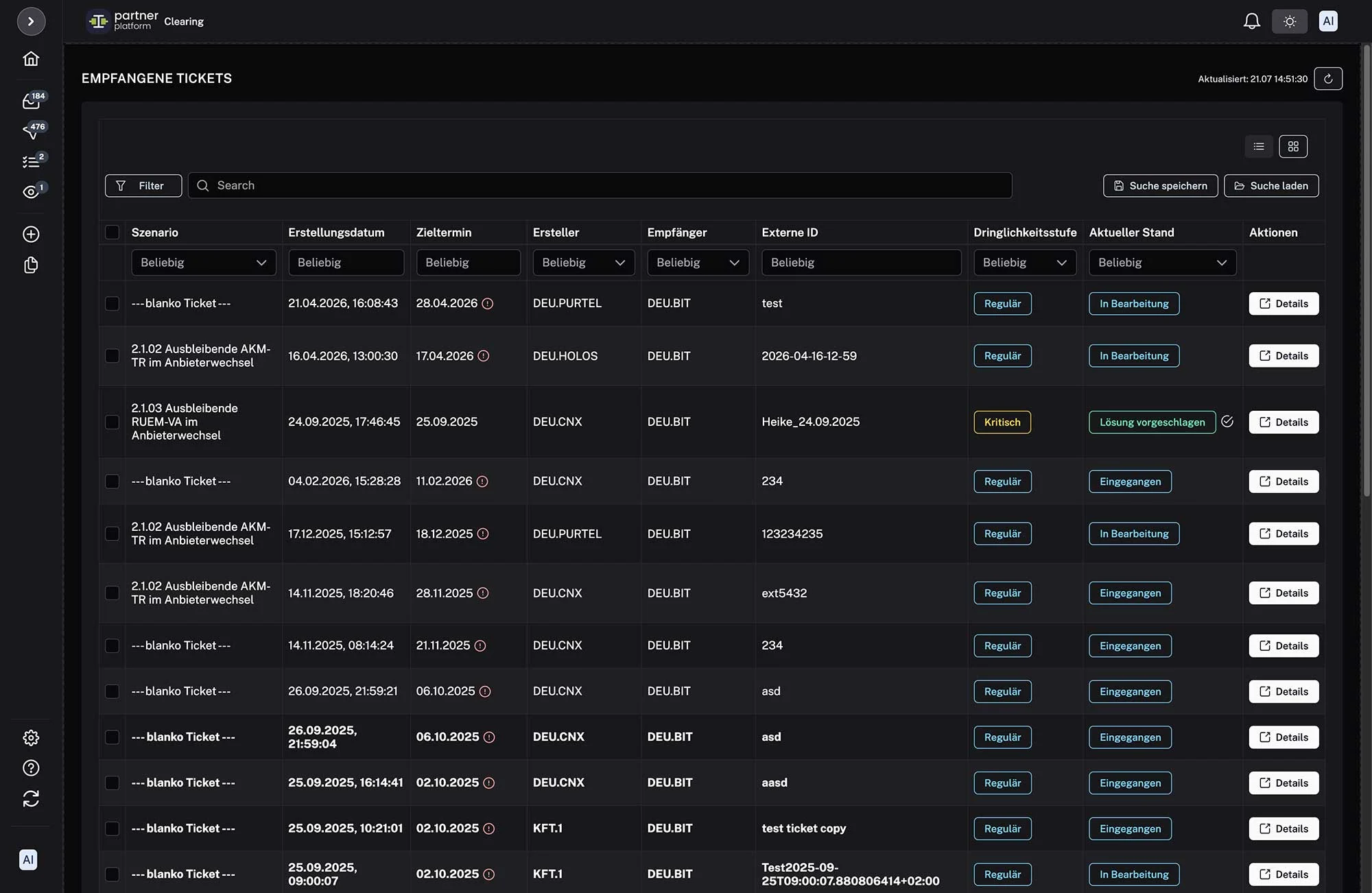Check the row with external ID test

(112, 303)
